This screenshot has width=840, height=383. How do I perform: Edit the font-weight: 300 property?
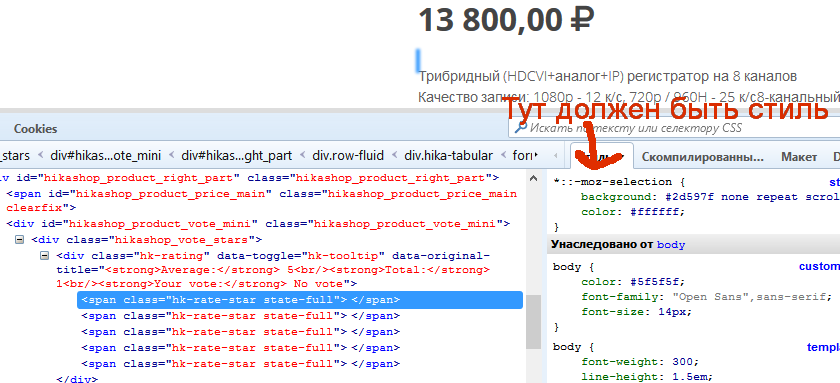640,362
